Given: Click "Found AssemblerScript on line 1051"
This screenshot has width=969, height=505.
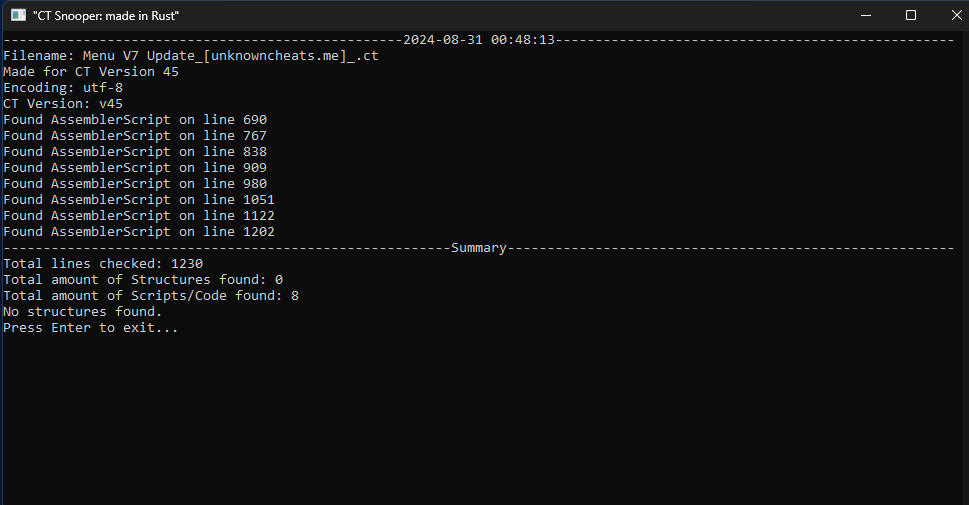Looking at the screenshot, I should point(139,200).
